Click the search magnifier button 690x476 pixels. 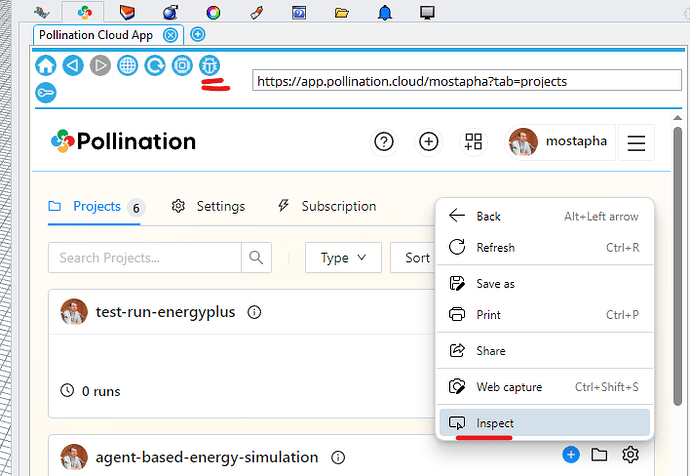tap(256, 258)
